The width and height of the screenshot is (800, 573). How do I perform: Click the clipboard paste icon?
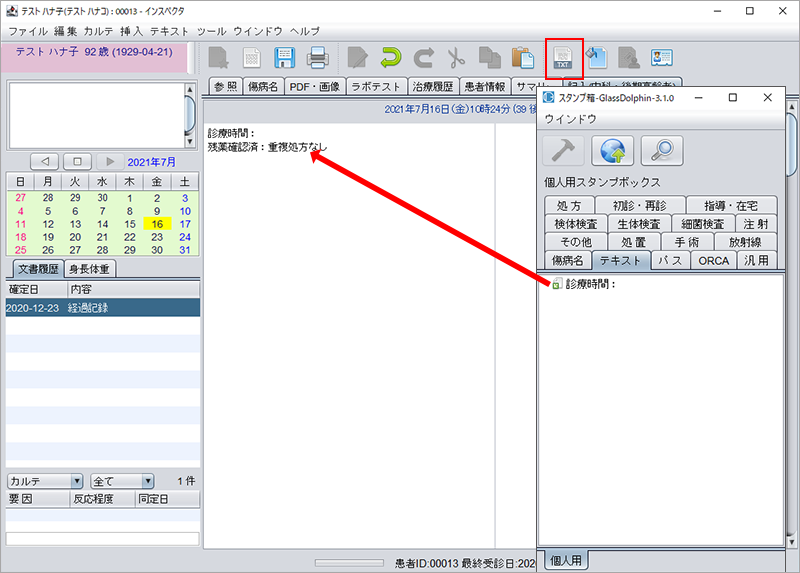pos(522,57)
